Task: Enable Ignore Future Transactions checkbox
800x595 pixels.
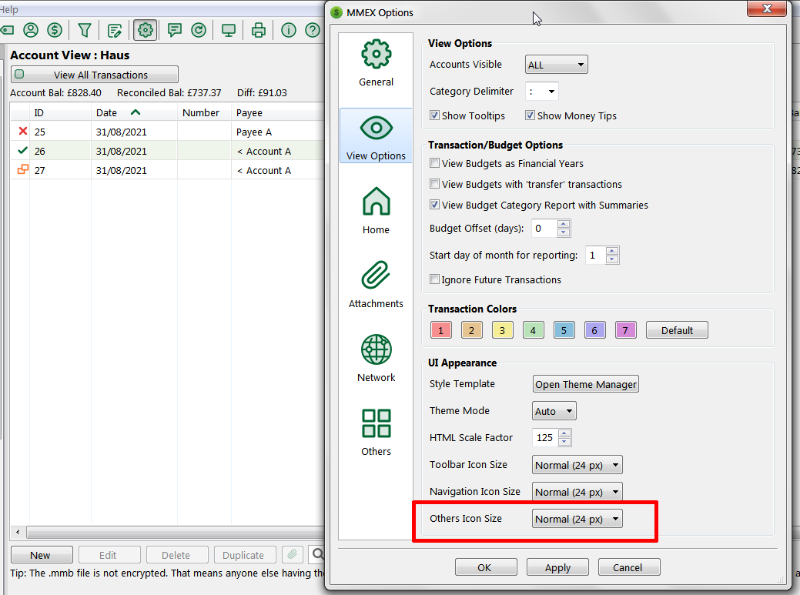Action: (435, 279)
